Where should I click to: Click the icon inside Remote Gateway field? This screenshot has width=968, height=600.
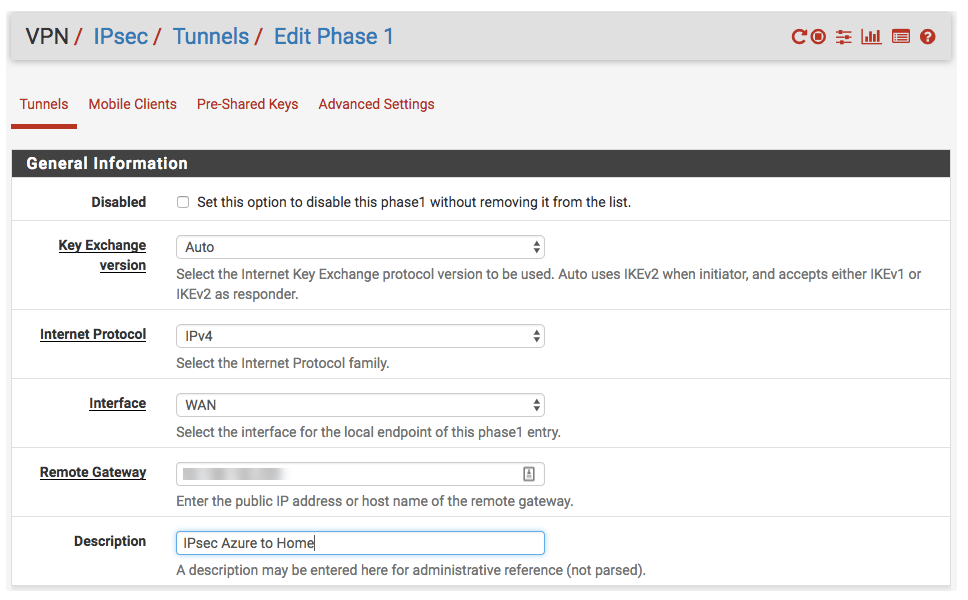point(529,474)
